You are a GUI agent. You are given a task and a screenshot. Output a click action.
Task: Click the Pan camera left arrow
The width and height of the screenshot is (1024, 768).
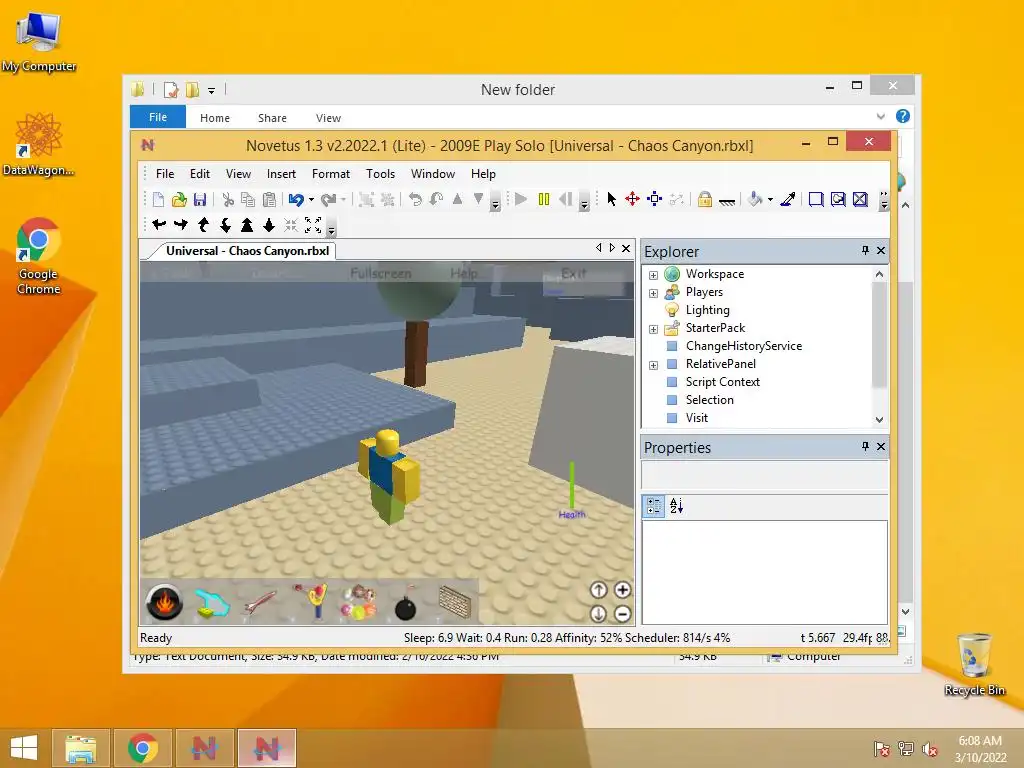click(159, 225)
